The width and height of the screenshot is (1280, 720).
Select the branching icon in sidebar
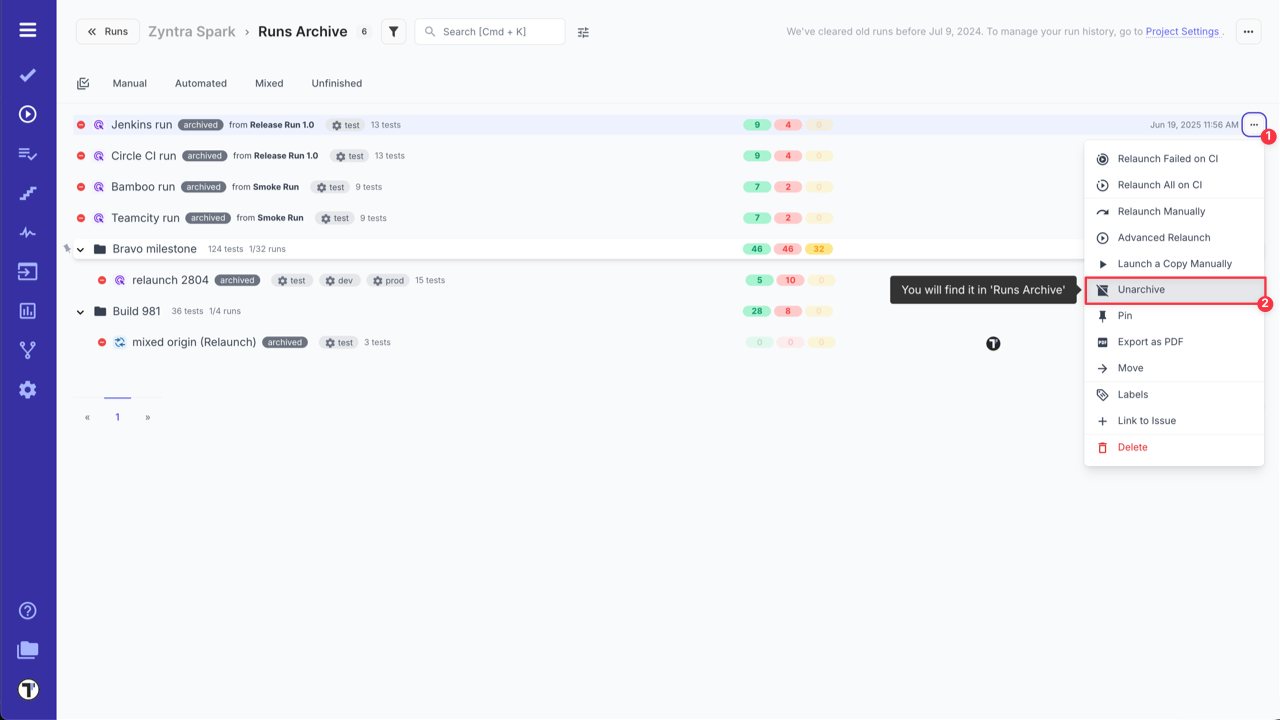click(x=27, y=350)
